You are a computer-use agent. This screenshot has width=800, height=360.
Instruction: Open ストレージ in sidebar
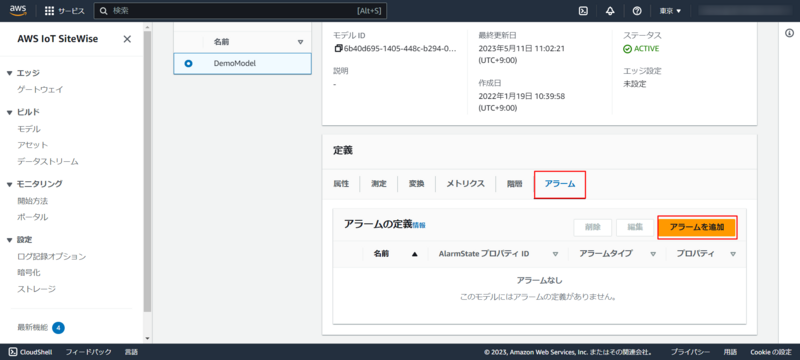tap(36, 289)
